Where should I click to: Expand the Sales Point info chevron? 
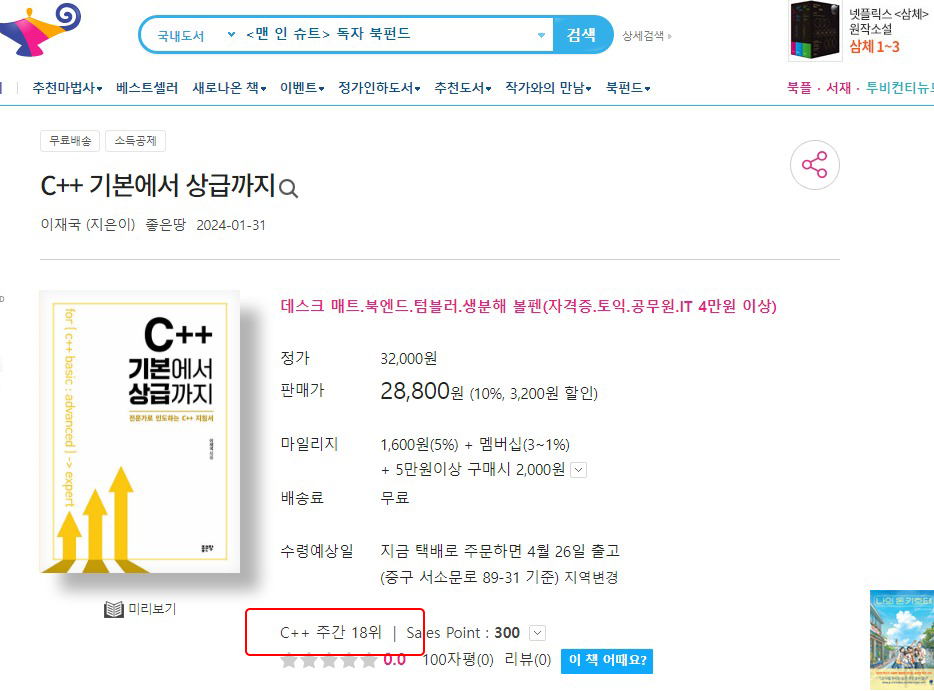pyautogui.click(x=537, y=633)
